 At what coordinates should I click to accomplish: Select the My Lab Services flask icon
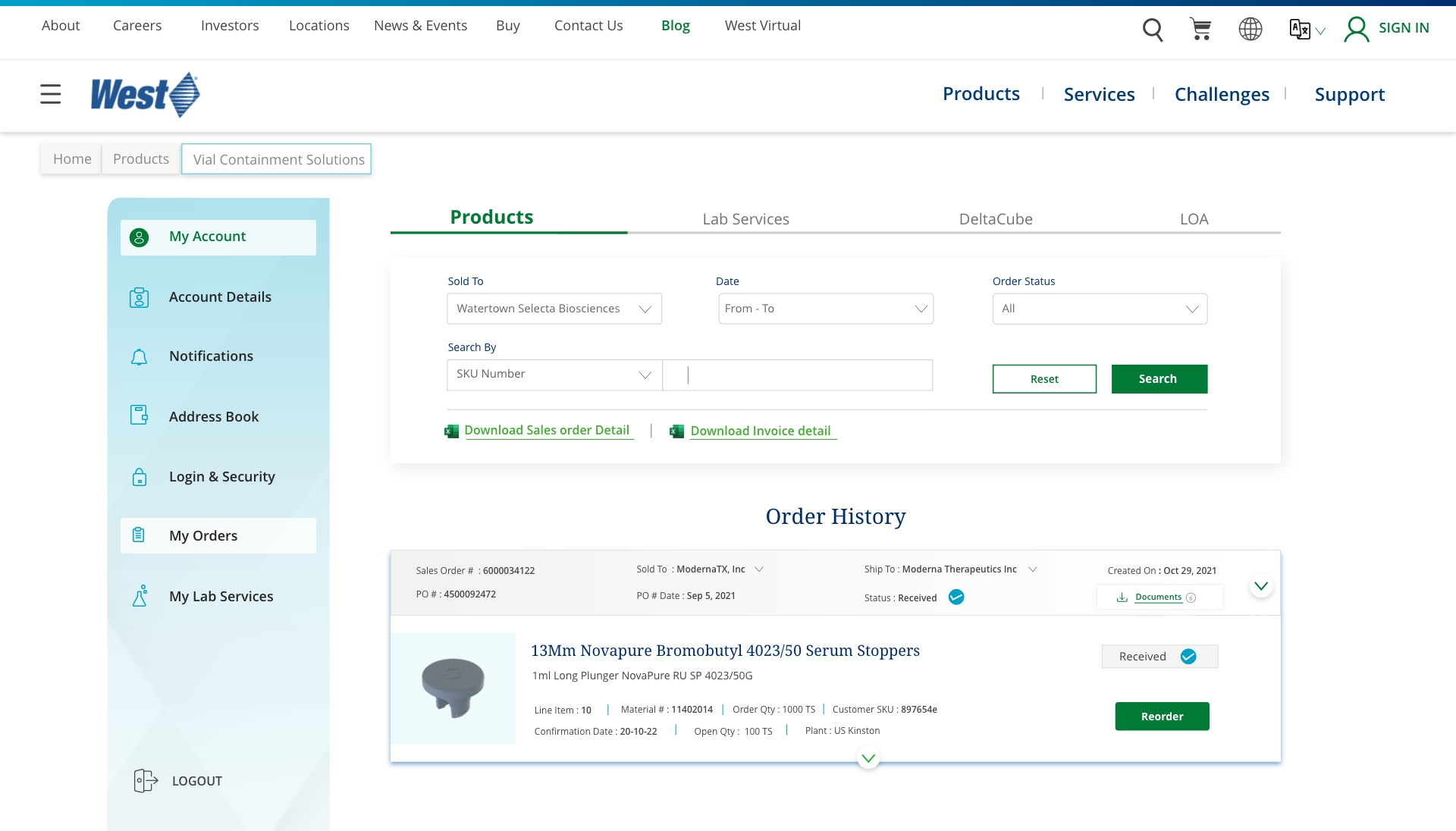pyautogui.click(x=140, y=596)
